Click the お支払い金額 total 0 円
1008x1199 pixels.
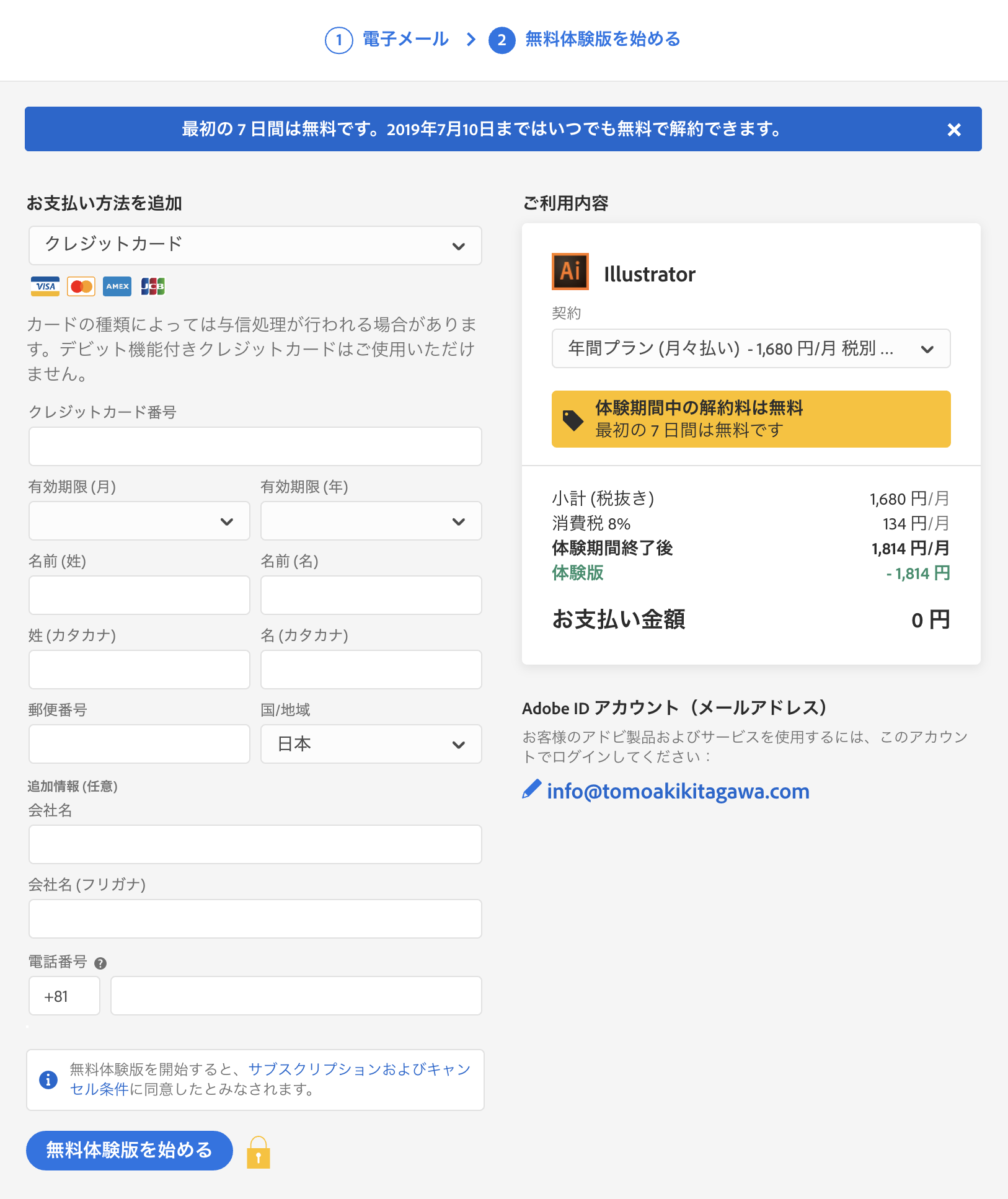(931, 619)
